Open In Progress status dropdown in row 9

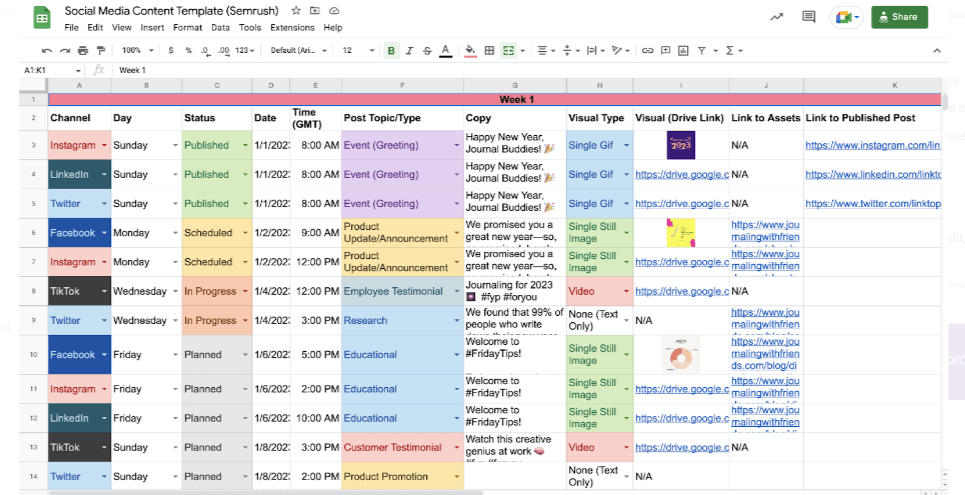point(245,321)
